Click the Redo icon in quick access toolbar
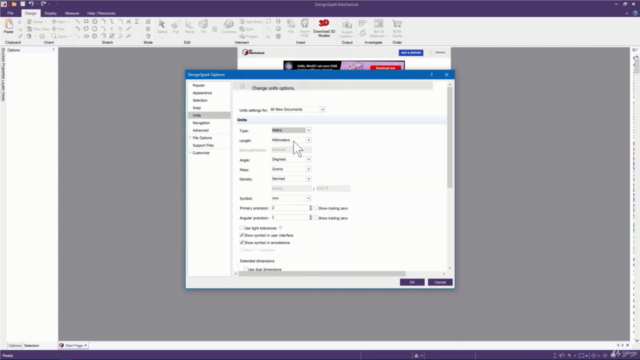 click(43, 4)
